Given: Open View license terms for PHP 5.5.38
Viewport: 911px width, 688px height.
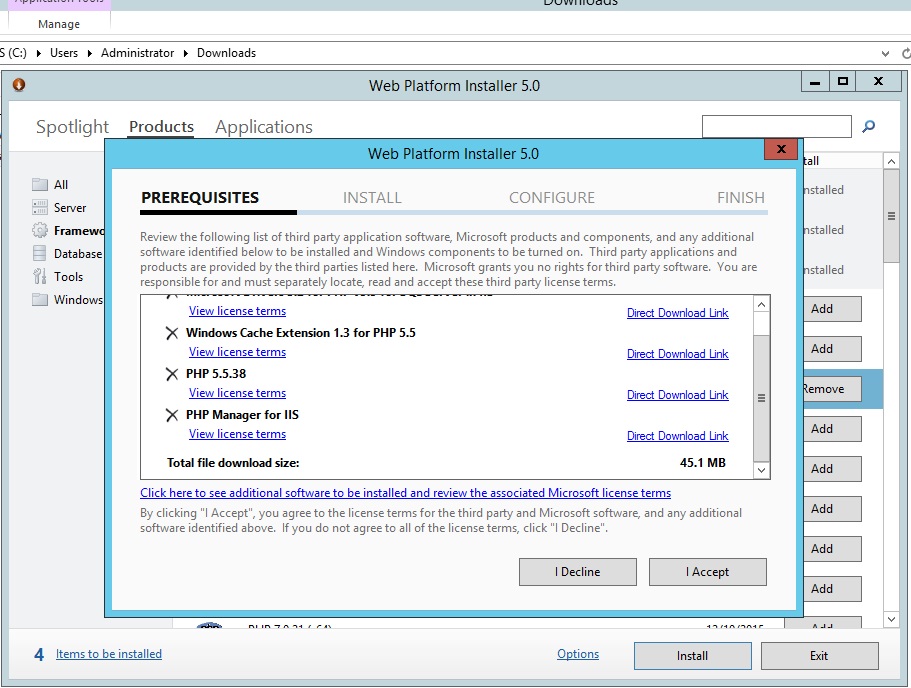Looking at the screenshot, I should [237, 393].
